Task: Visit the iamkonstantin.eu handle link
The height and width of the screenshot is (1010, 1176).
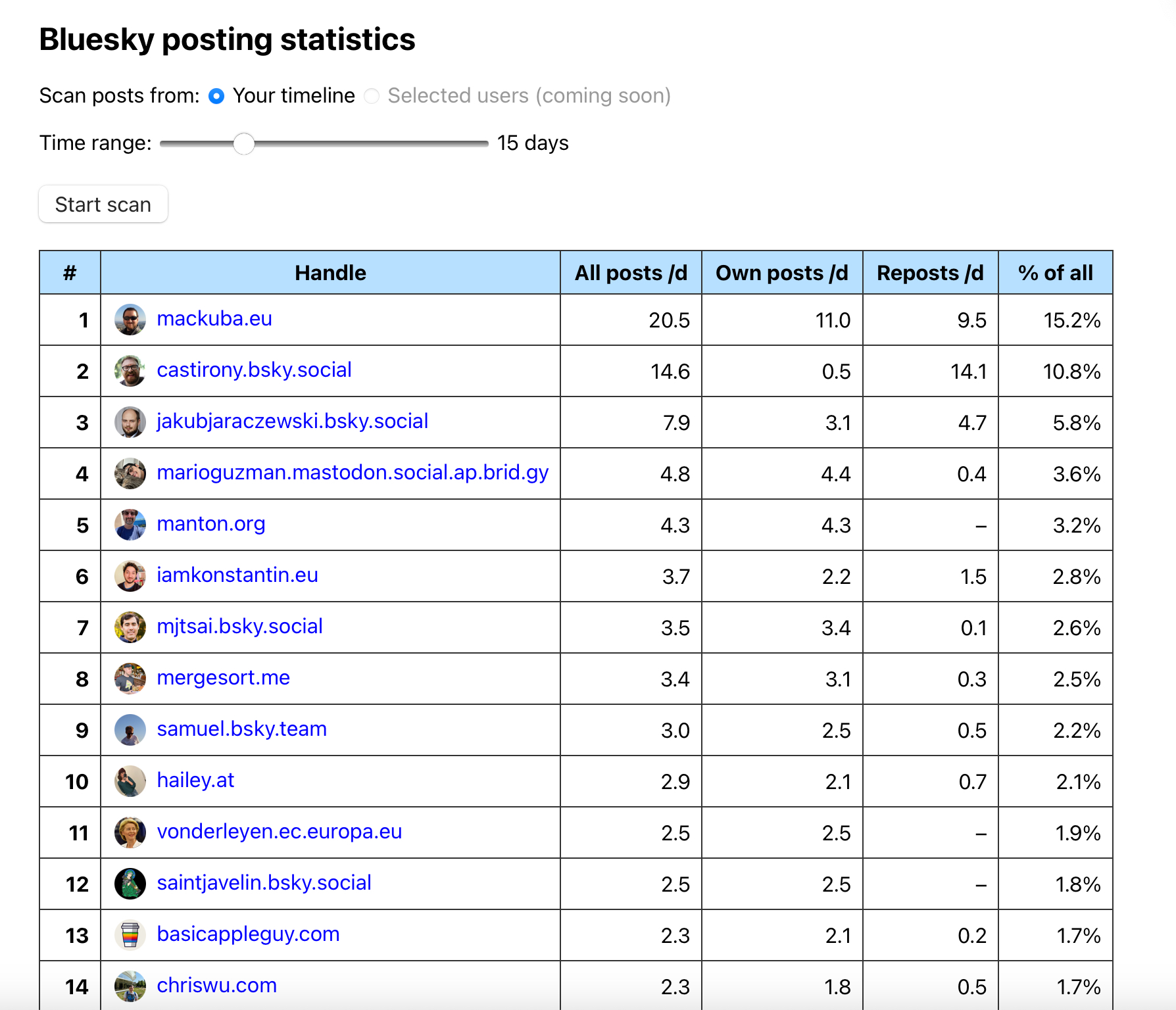Action: [x=237, y=575]
